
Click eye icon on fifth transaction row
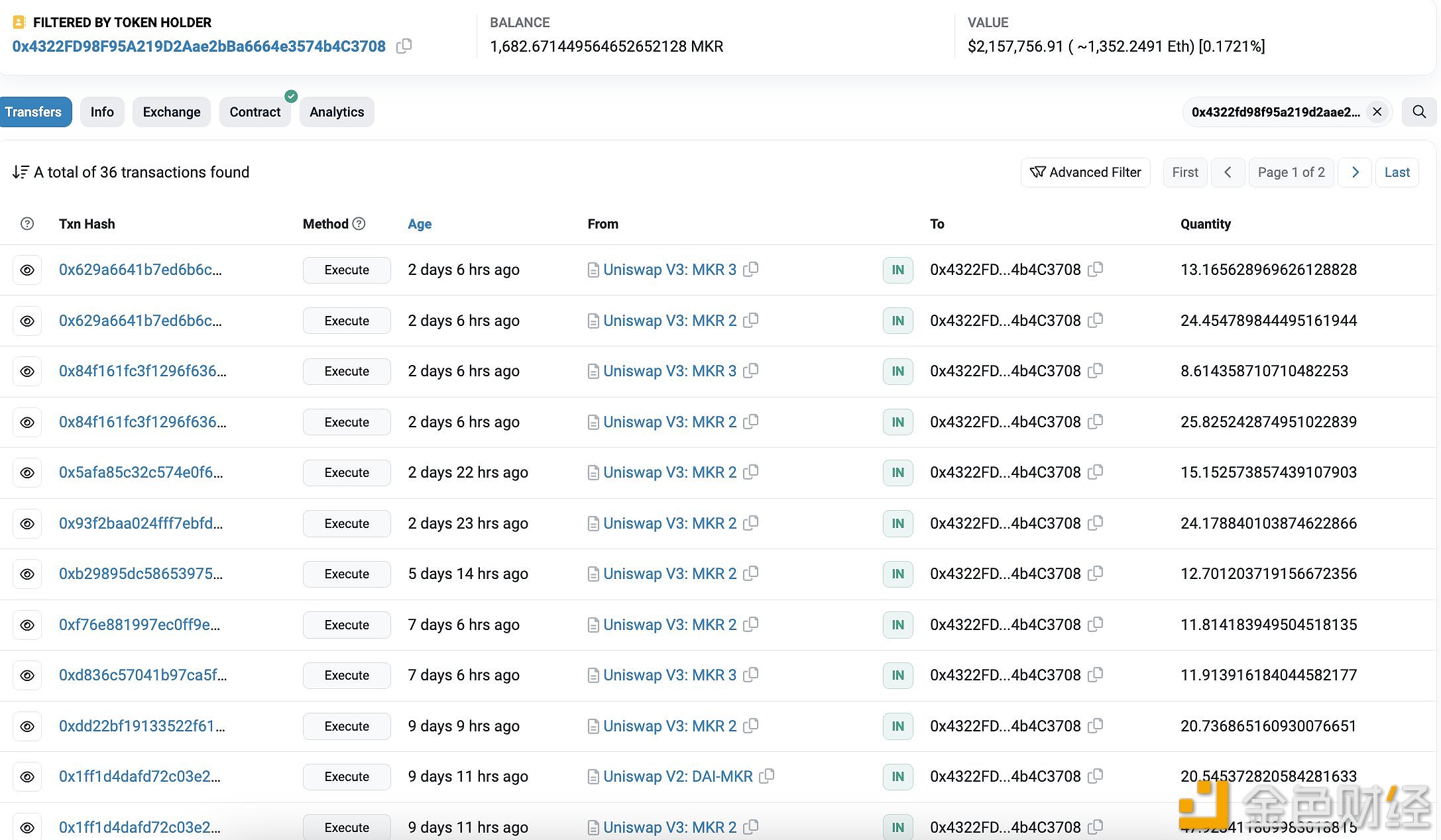pos(27,472)
